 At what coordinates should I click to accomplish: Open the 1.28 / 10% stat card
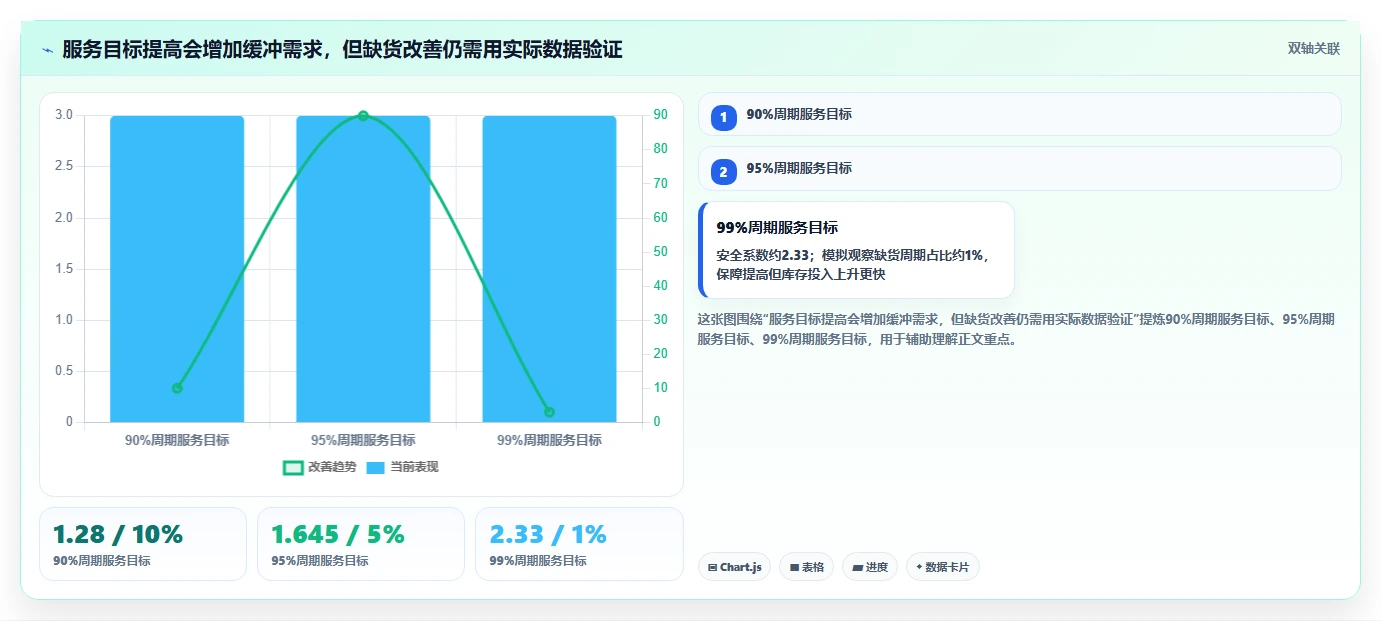pos(143,544)
